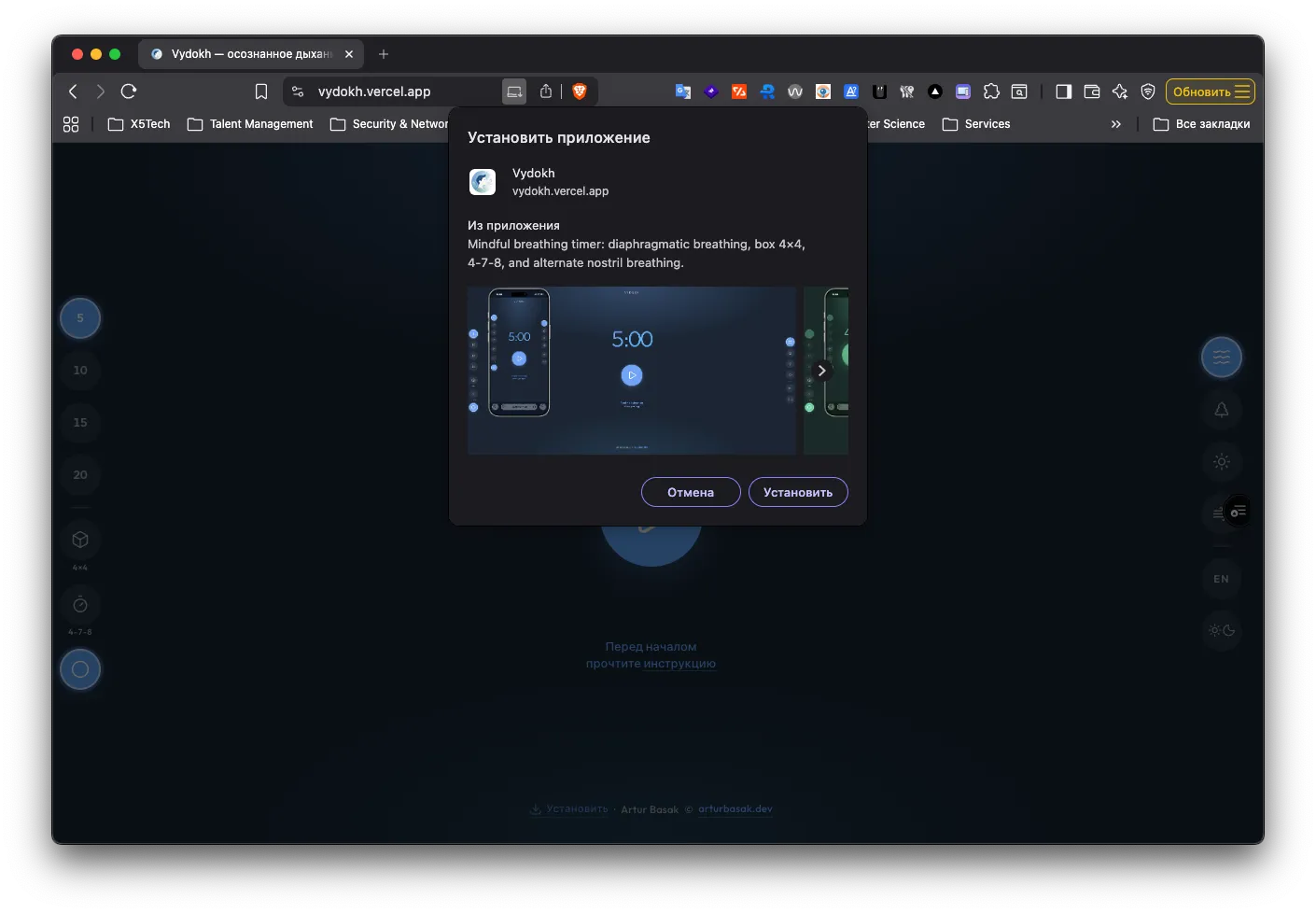This screenshot has height=913, width=1316.
Task: Toggle the browser sidebar panel
Action: [x=1064, y=91]
